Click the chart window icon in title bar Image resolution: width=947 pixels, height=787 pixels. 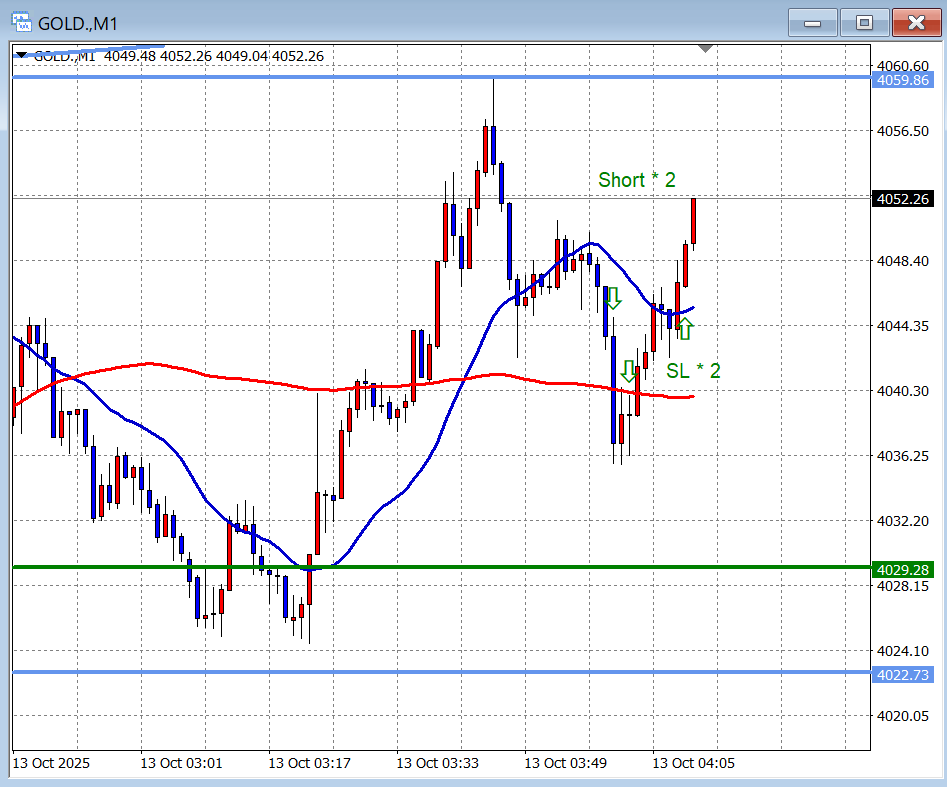point(20,21)
